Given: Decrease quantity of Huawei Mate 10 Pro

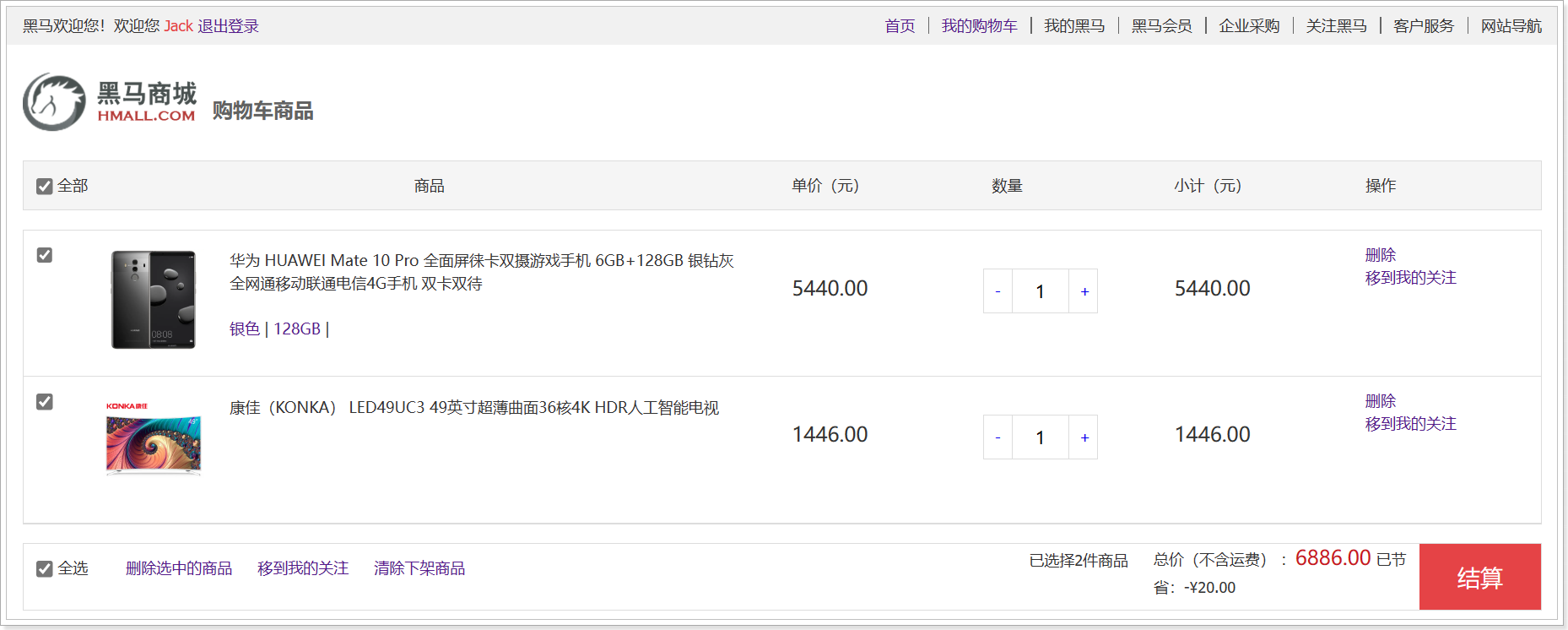Looking at the screenshot, I should pos(998,291).
